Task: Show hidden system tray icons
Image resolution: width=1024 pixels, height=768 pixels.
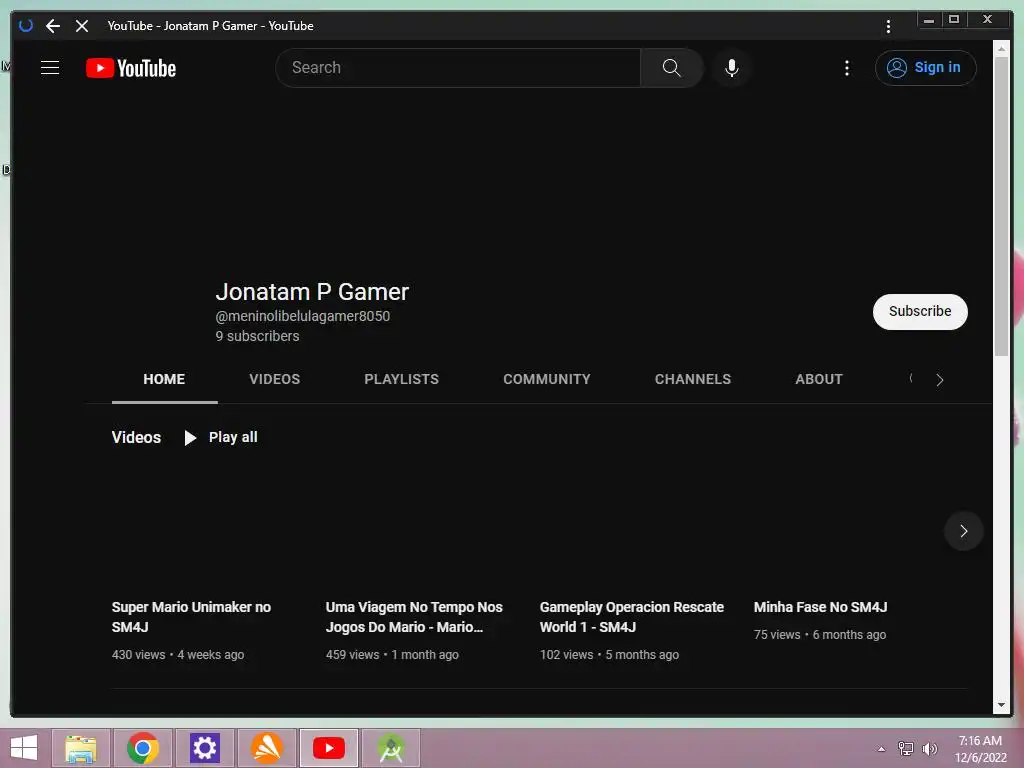Action: coord(882,749)
